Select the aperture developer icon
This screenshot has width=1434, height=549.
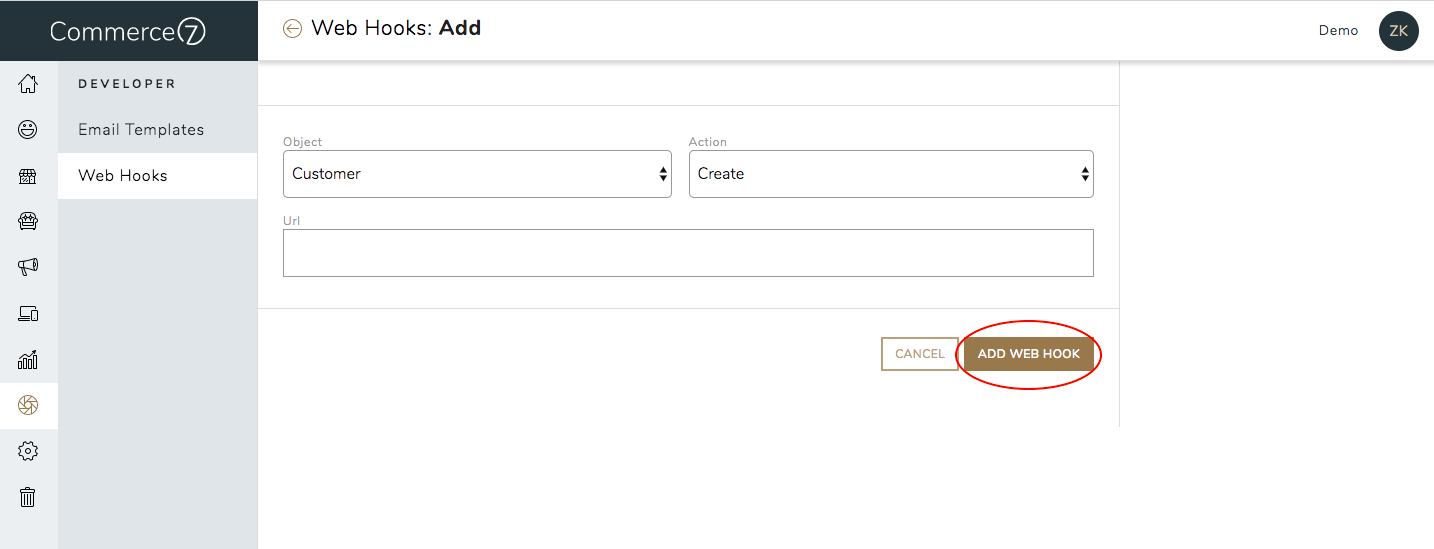(28, 405)
